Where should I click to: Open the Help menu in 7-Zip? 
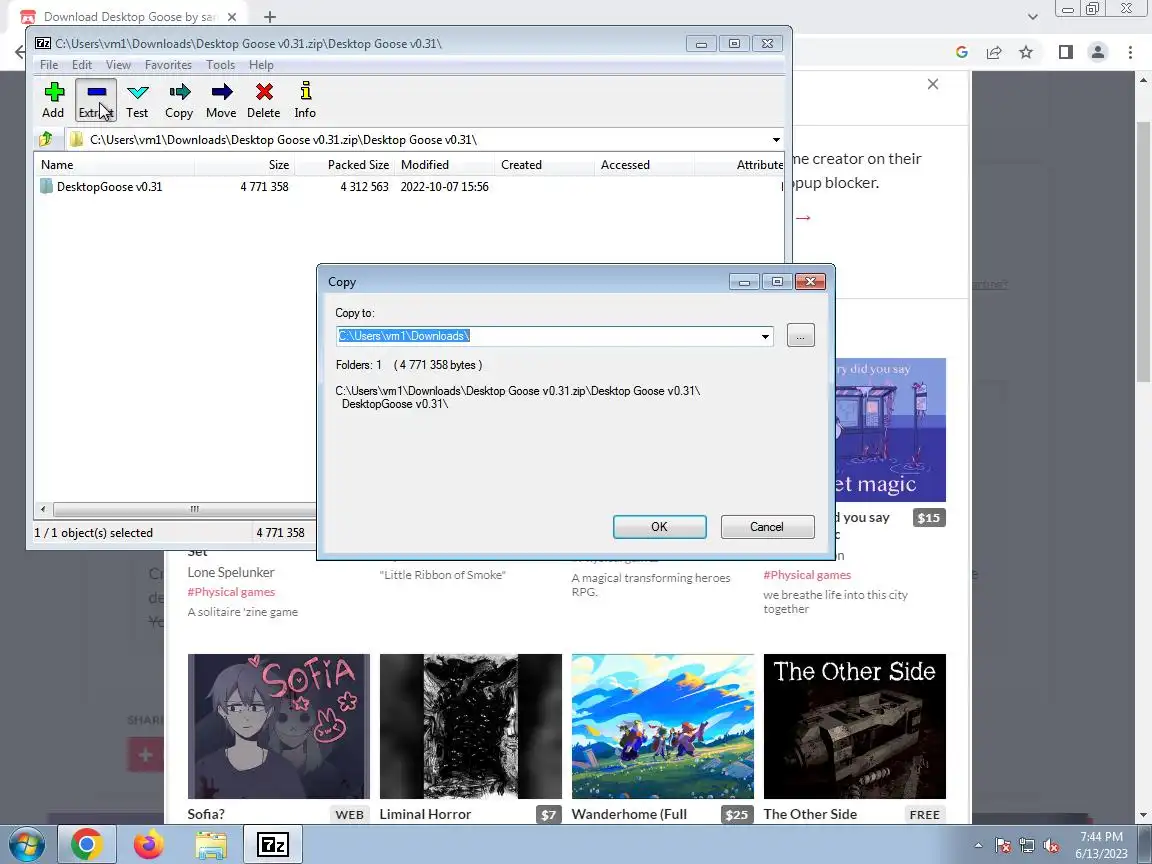point(261,65)
